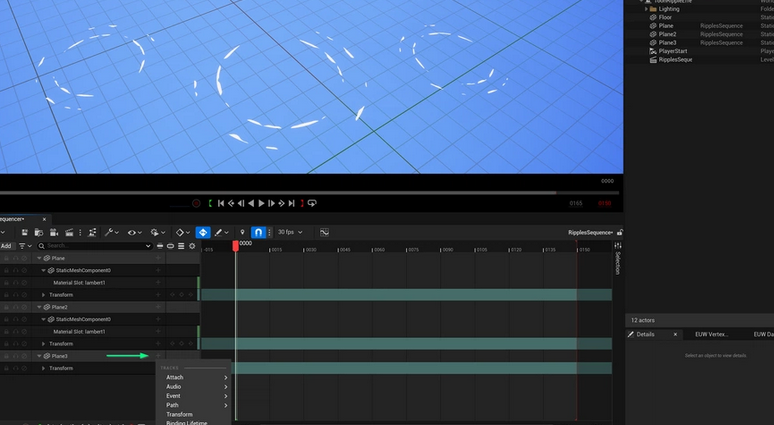Open the curve editor icon
This screenshot has width=774, height=425.
pyautogui.click(x=324, y=232)
